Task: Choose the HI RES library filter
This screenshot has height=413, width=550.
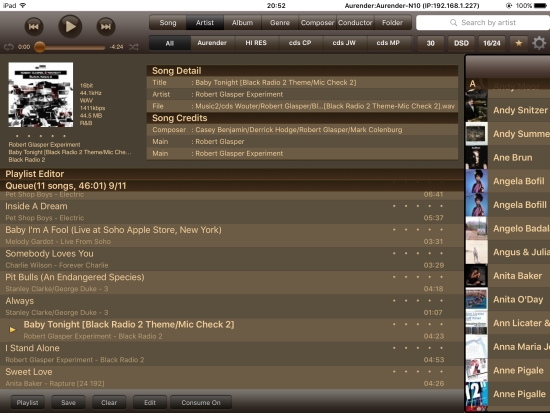Action: click(x=256, y=43)
